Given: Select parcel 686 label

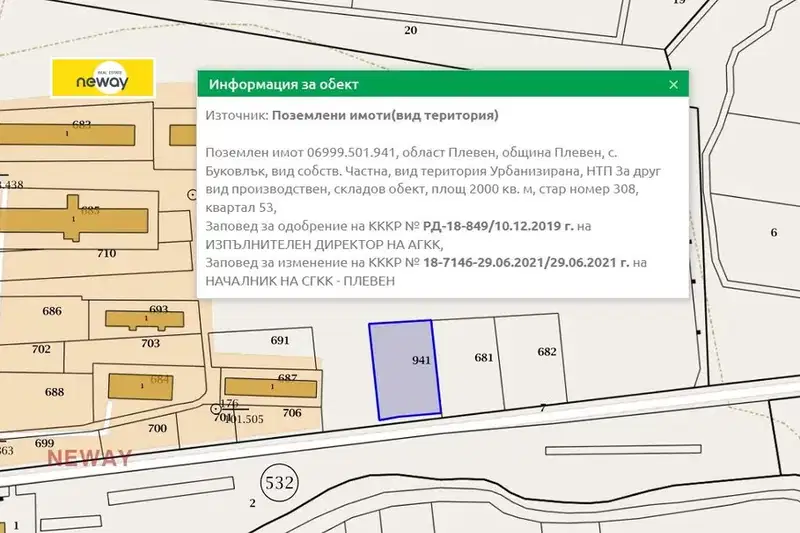Looking at the screenshot, I should (52, 311).
